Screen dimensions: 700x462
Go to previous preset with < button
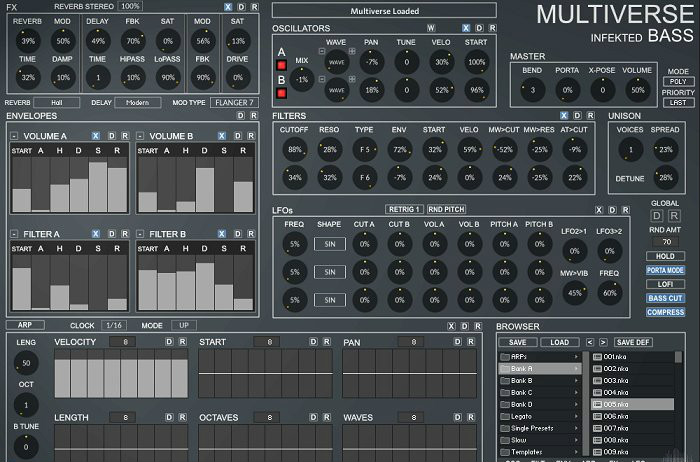click(x=590, y=342)
